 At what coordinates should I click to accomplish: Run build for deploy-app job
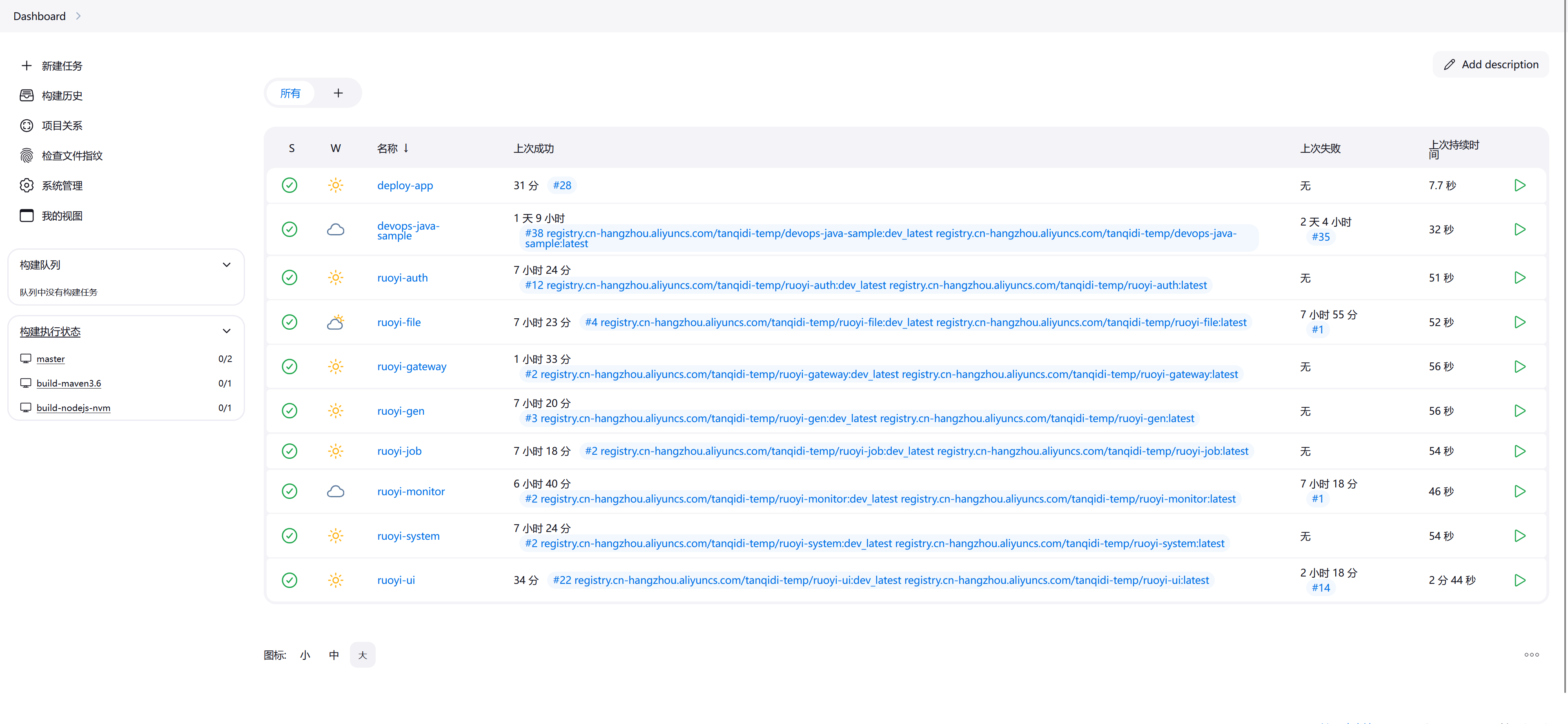tap(1519, 185)
